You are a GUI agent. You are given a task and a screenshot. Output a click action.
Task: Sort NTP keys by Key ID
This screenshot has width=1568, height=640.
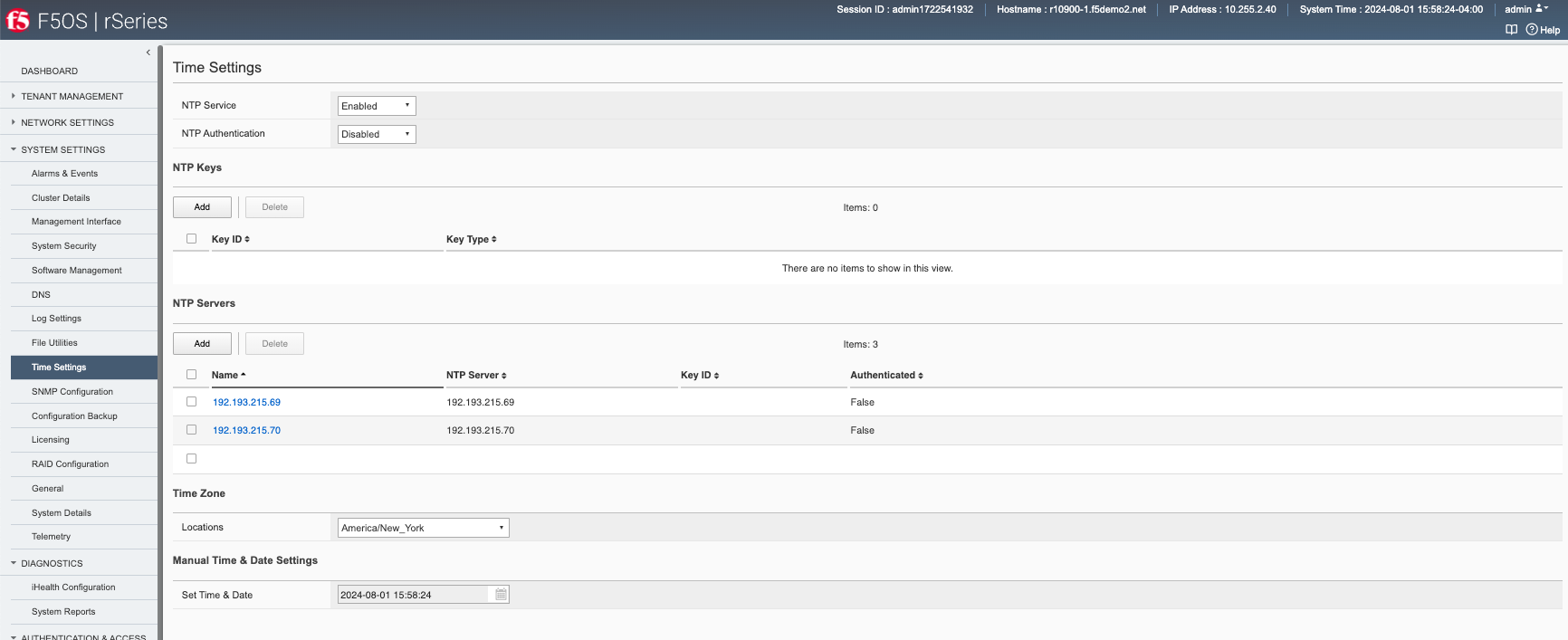click(231, 239)
